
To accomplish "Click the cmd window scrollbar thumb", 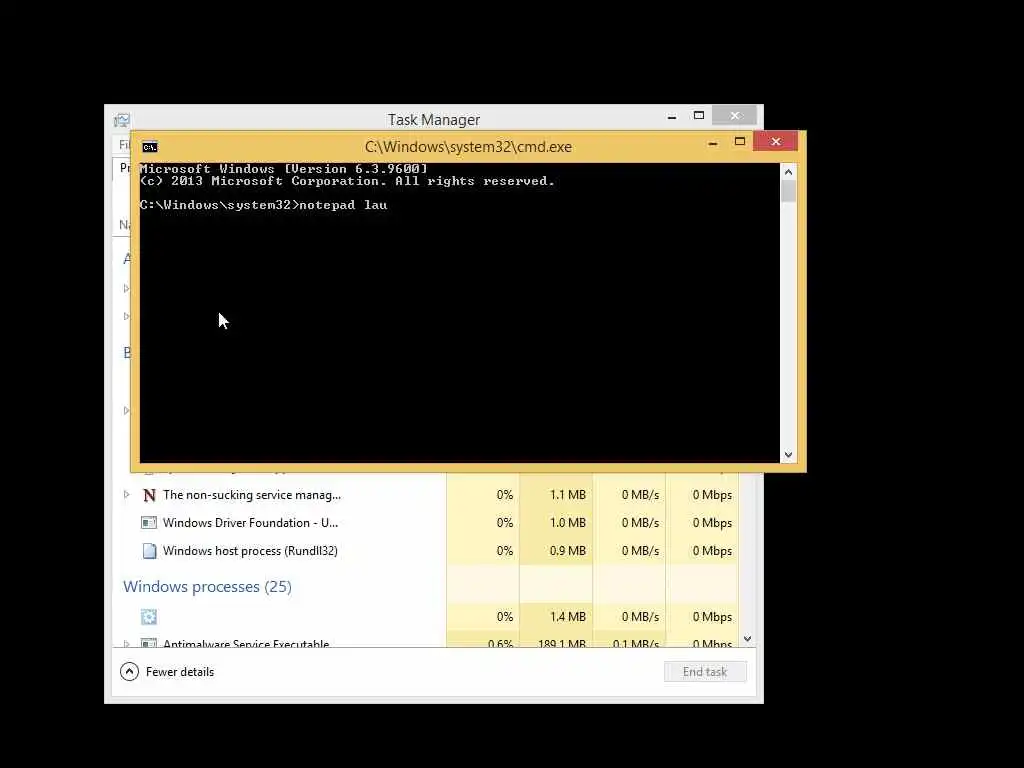I will pos(788,191).
